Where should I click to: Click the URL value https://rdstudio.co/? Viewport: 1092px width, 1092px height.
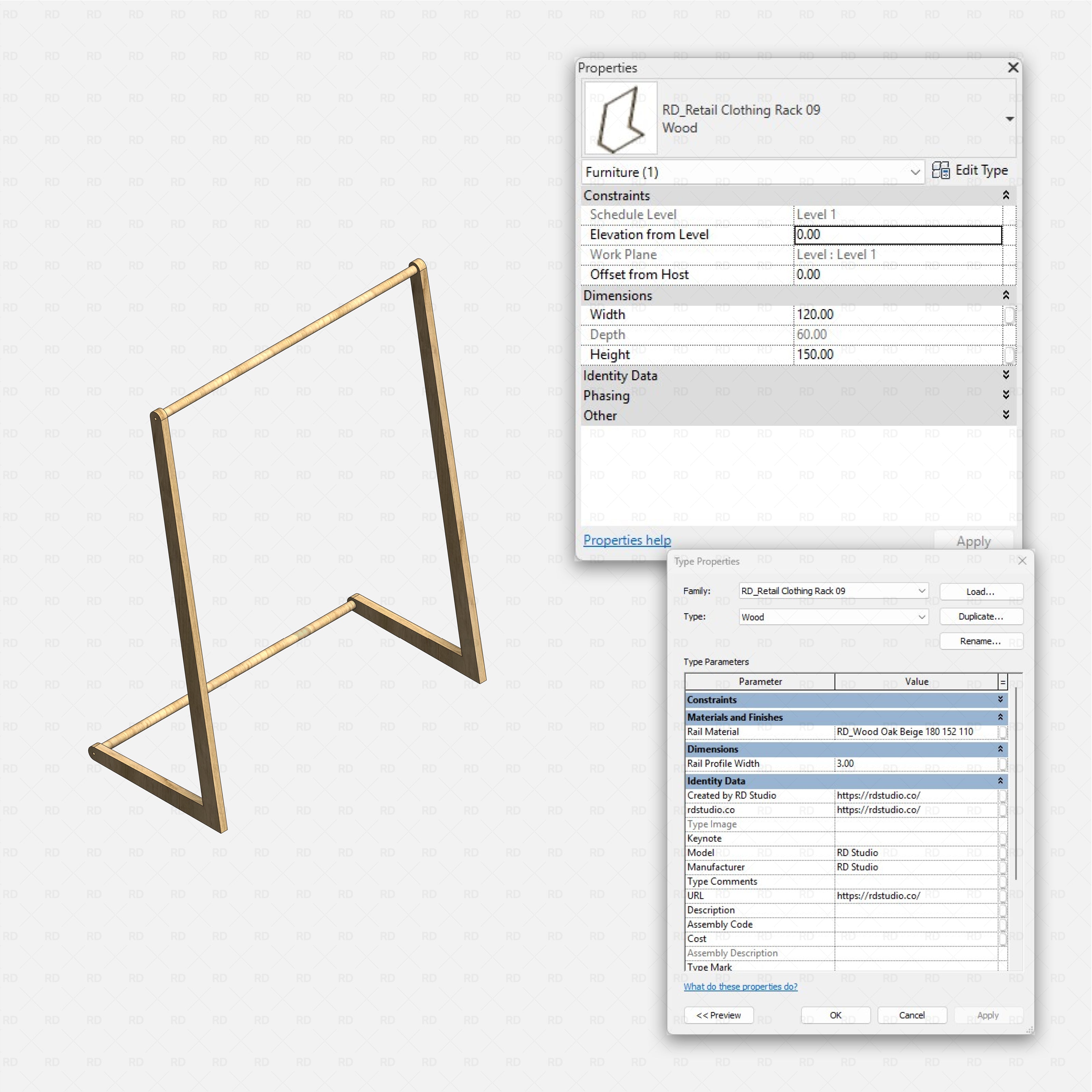click(x=916, y=896)
